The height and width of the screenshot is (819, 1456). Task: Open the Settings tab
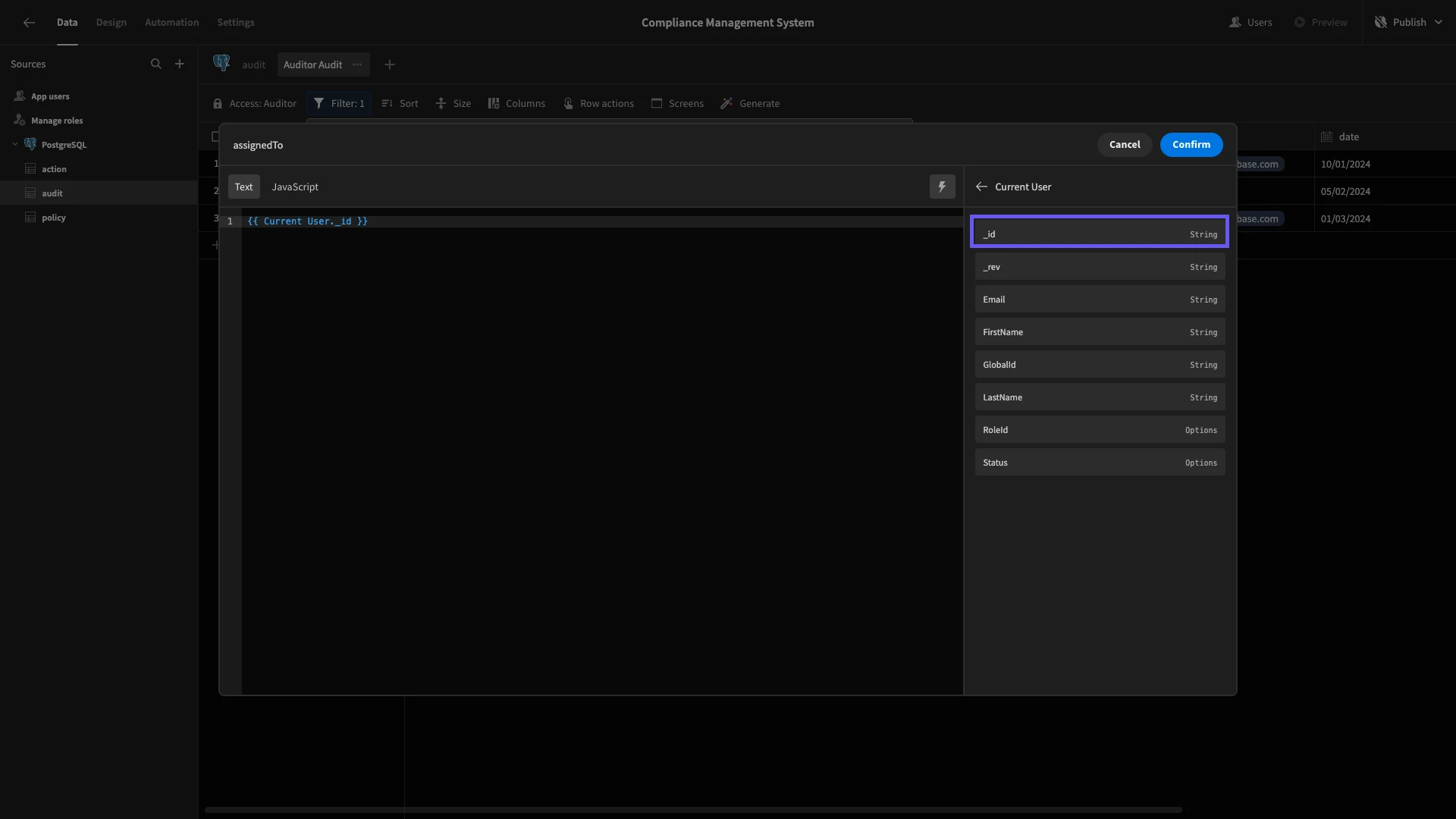click(236, 23)
